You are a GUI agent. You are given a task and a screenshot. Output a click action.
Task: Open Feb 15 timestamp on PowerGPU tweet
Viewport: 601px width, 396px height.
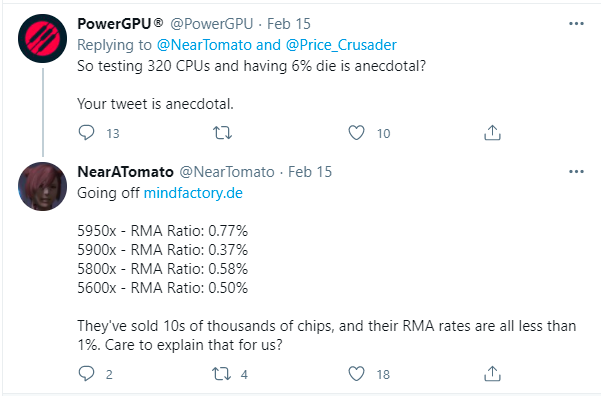point(289,24)
